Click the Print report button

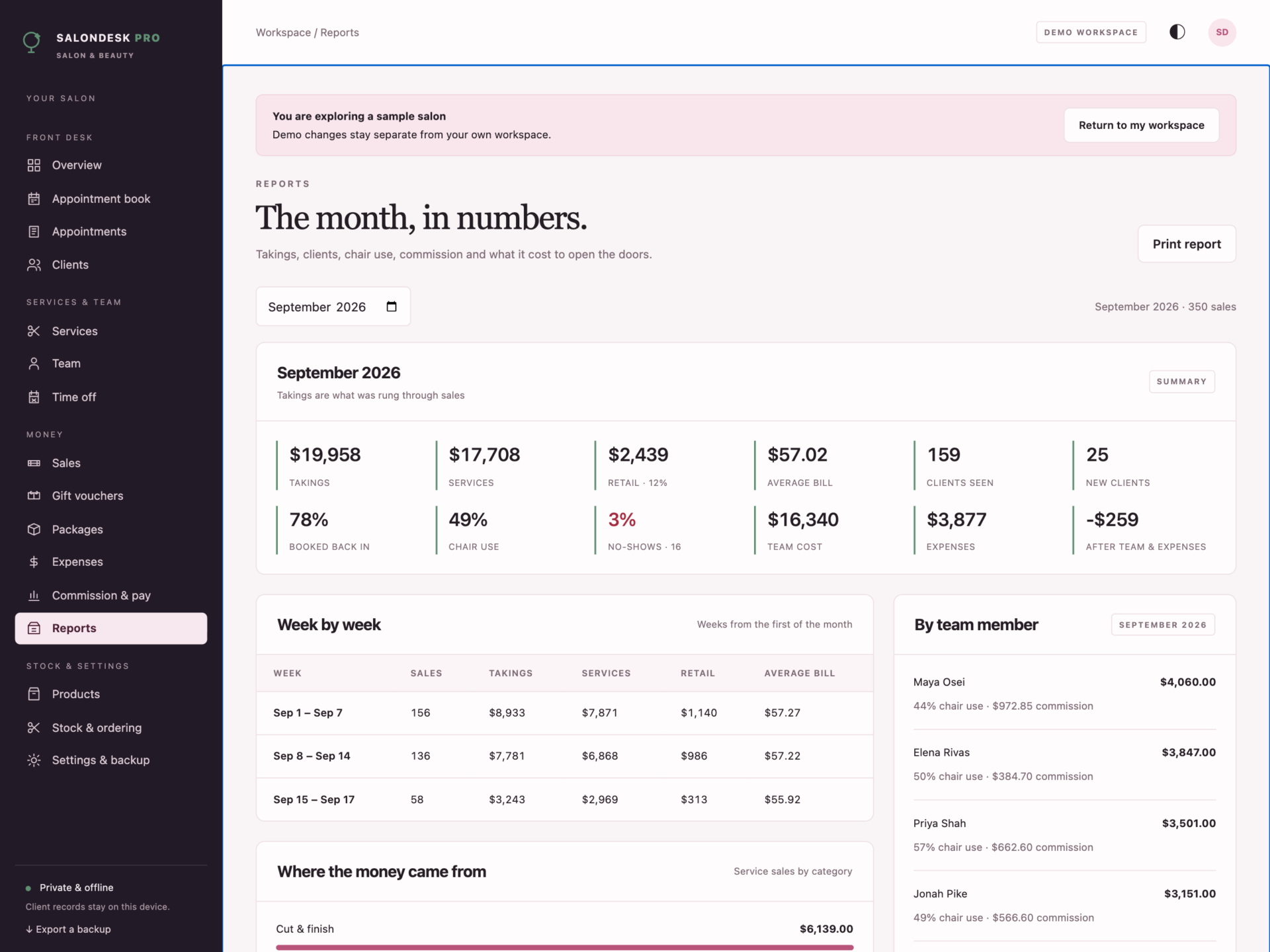(1187, 244)
